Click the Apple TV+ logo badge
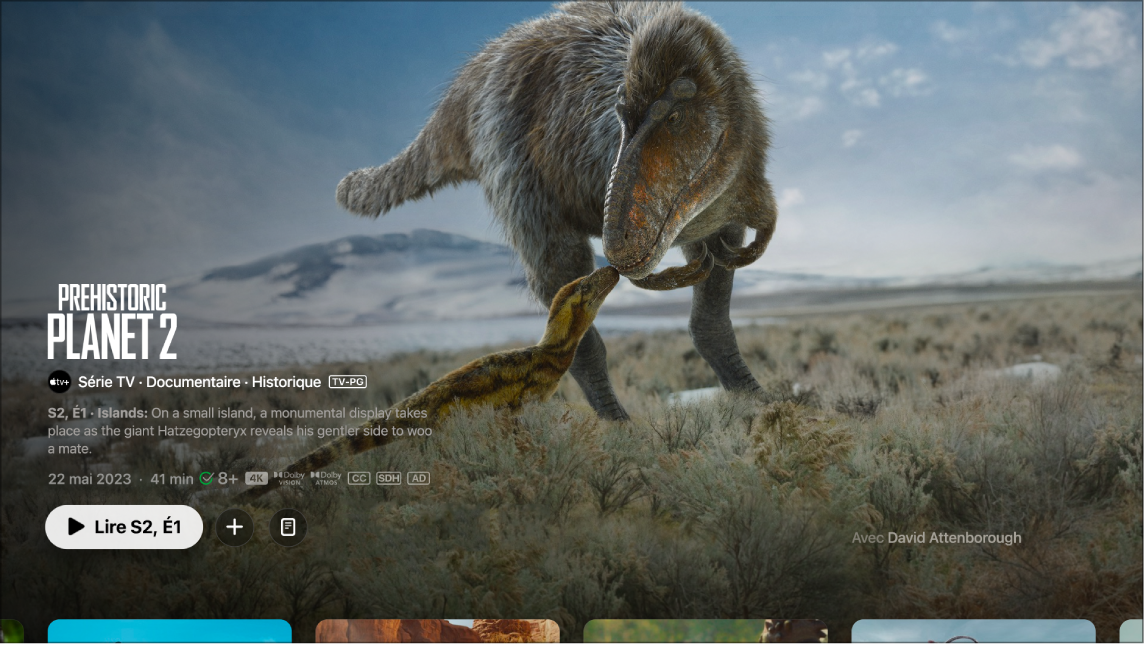The height and width of the screenshot is (646, 1146). 59,381
